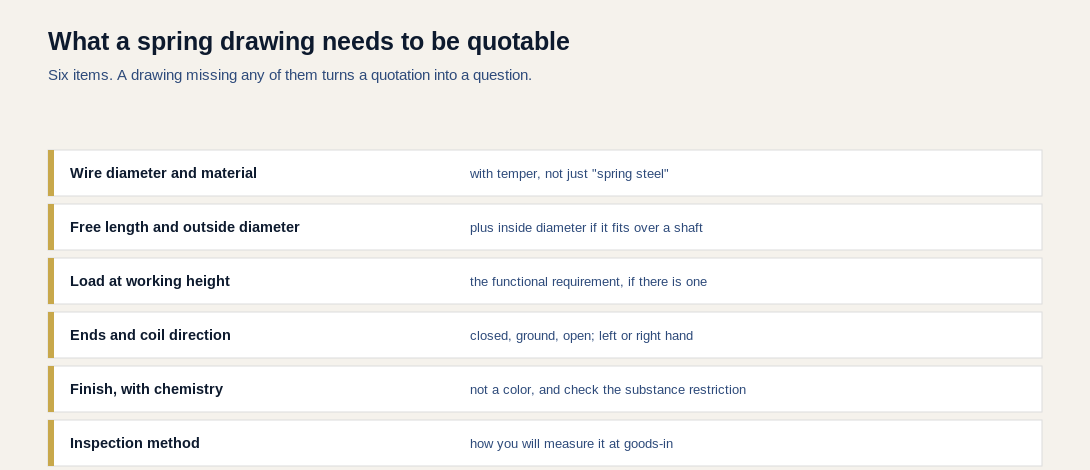1090x470 pixels.
Task: Click the 'not a color' substance restriction note
Action: point(608,390)
